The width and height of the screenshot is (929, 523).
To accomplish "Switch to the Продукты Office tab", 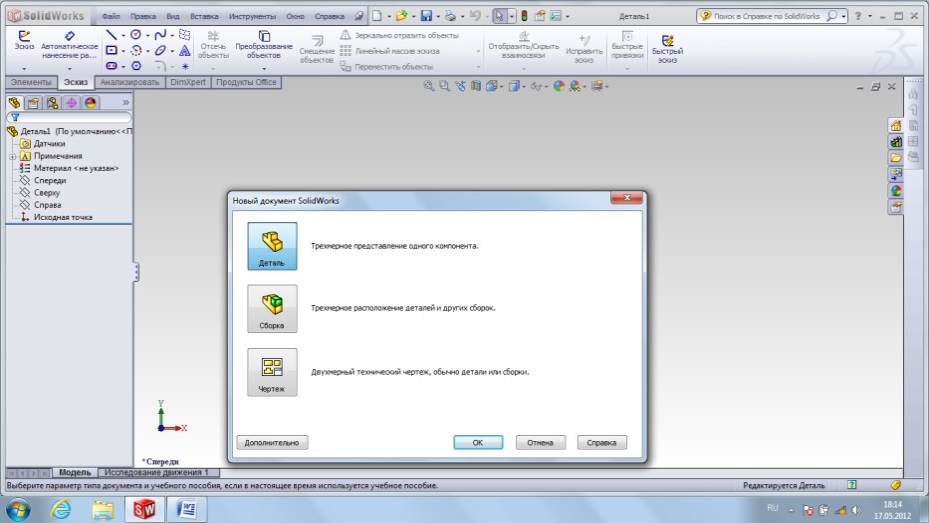I will click(246, 82).
